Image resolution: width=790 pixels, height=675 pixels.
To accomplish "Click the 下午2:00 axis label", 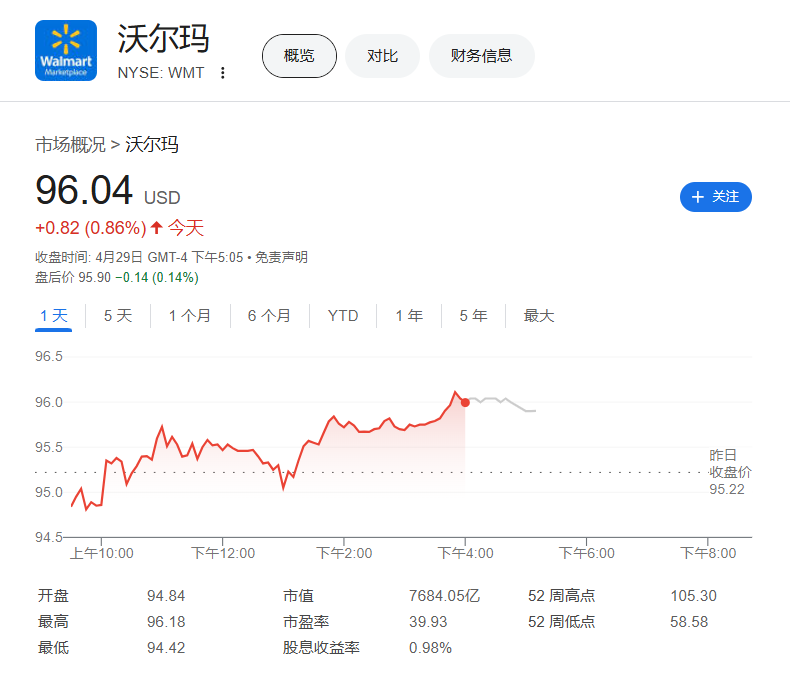I will [x=344, y=553].
